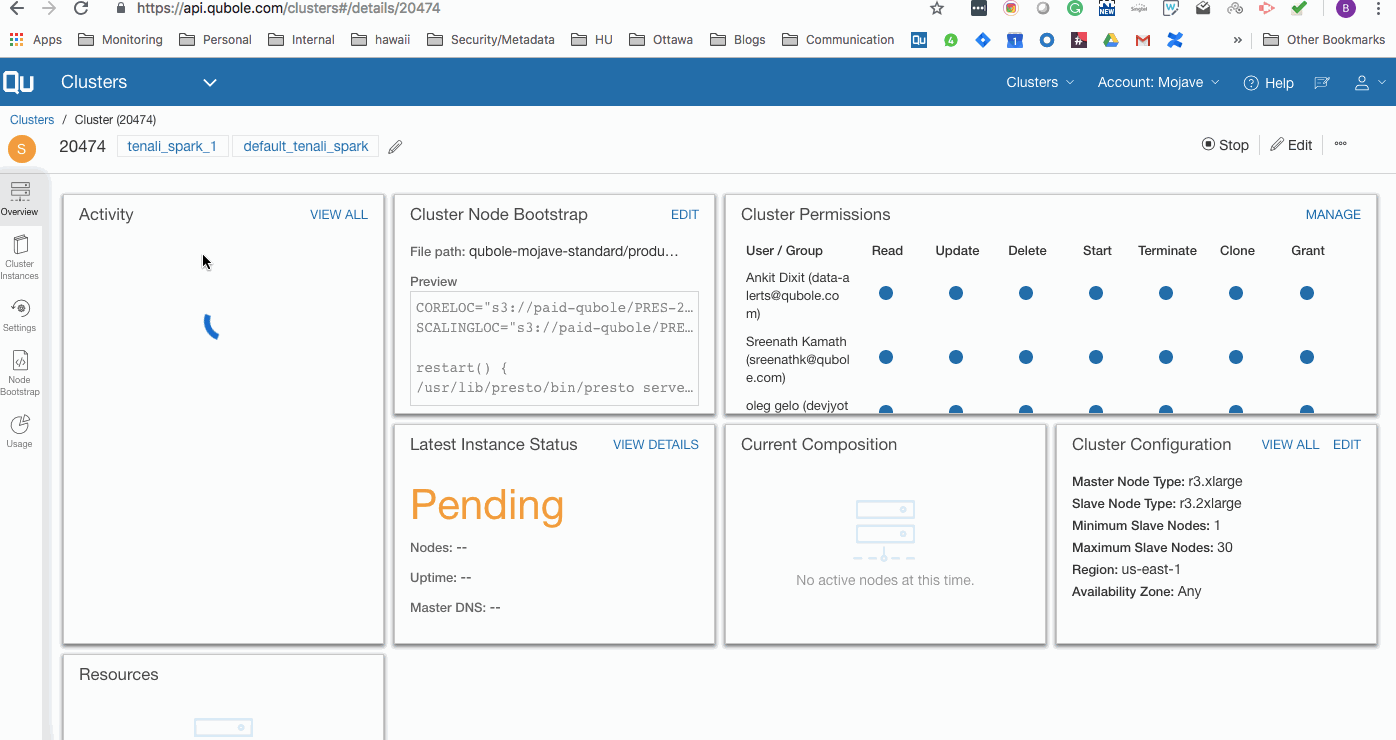Screen dimensions: 1396x740
Task: Click the Clusters breadcrumb link
Action: 32,120
